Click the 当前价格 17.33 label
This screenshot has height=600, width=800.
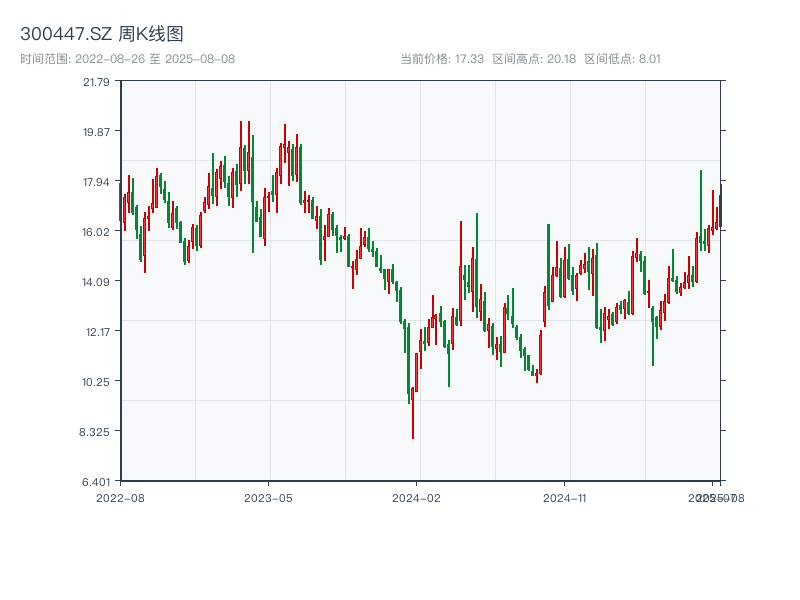[x=442, y=59]
